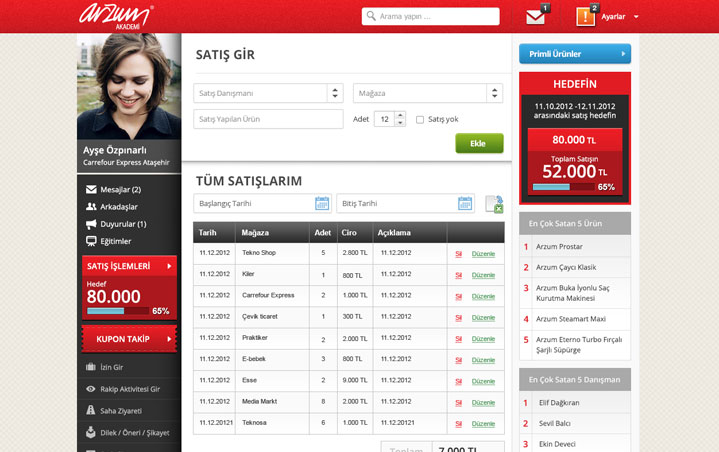Expand the Satış Danışmanı dropdown
The width and height of the screenshot is (719, 452).
click(334, 93)
